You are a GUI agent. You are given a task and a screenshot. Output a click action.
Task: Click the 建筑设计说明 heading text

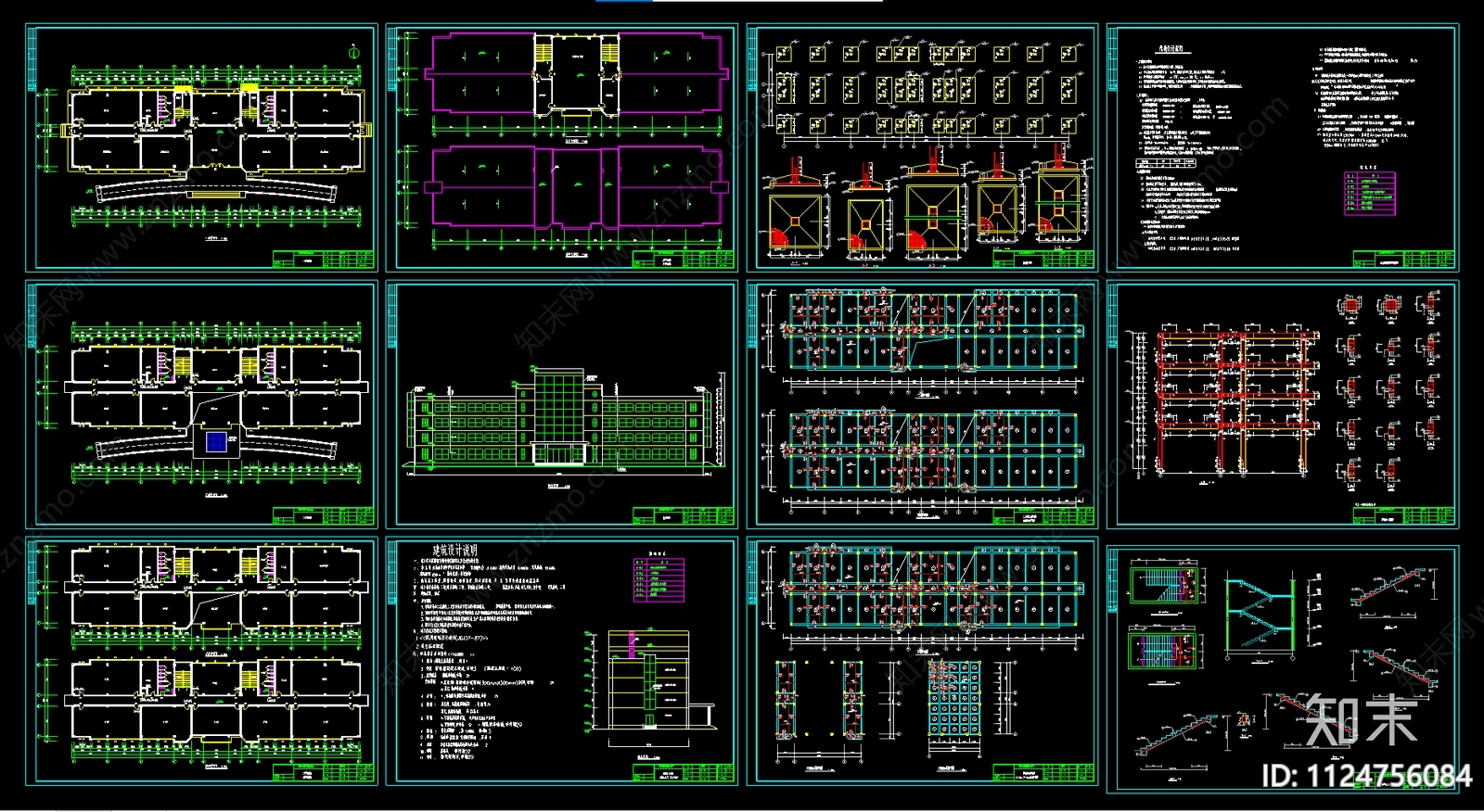click(454, 551)
